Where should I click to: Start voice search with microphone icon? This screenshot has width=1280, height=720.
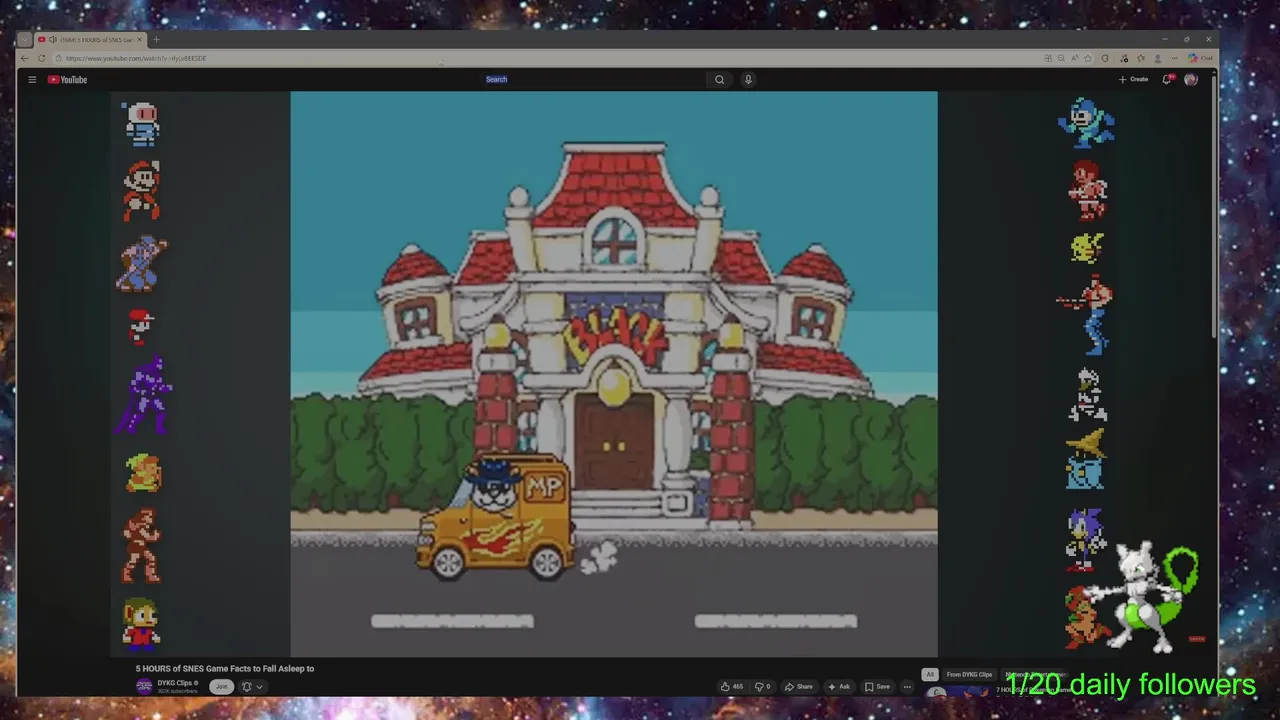pos(748,79)
